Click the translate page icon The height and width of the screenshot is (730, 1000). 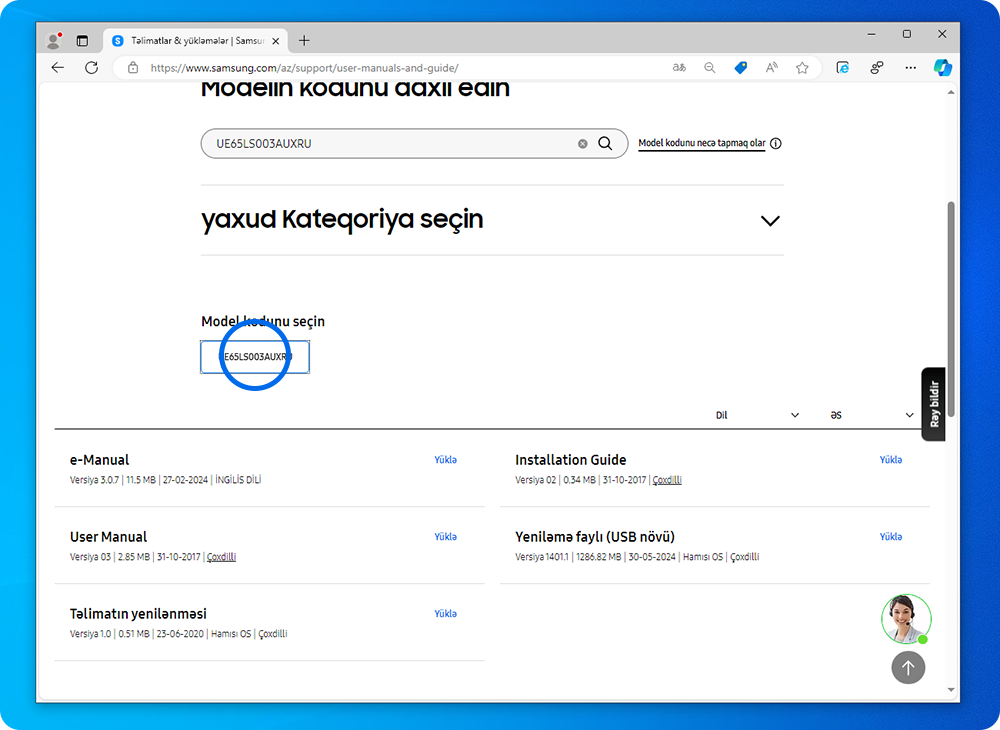click(679, 67)
